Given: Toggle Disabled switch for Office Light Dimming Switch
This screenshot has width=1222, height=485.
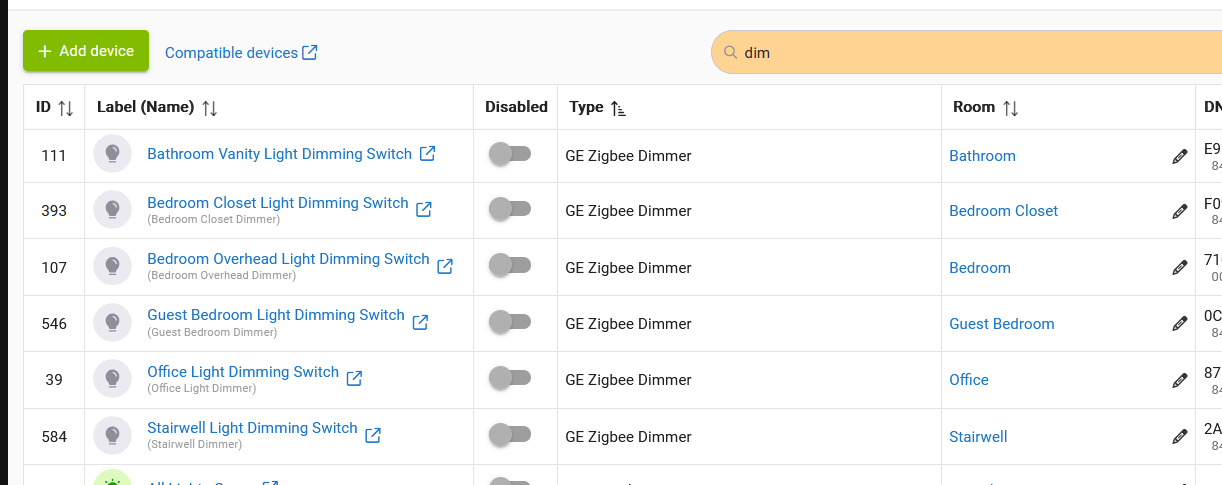Looking at the screenshot, I should pyautogui.click(x=509, y=378).
